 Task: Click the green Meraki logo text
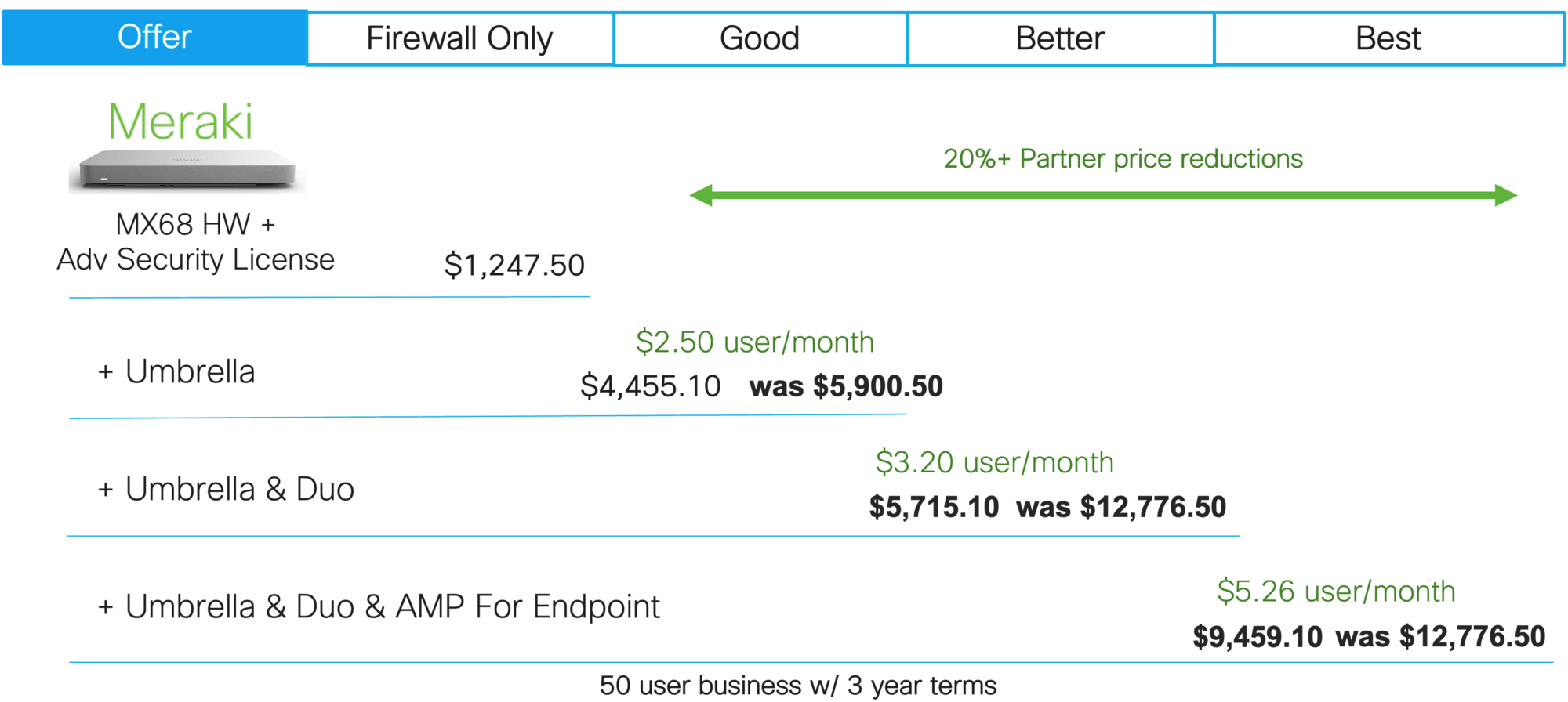point(180,121)
